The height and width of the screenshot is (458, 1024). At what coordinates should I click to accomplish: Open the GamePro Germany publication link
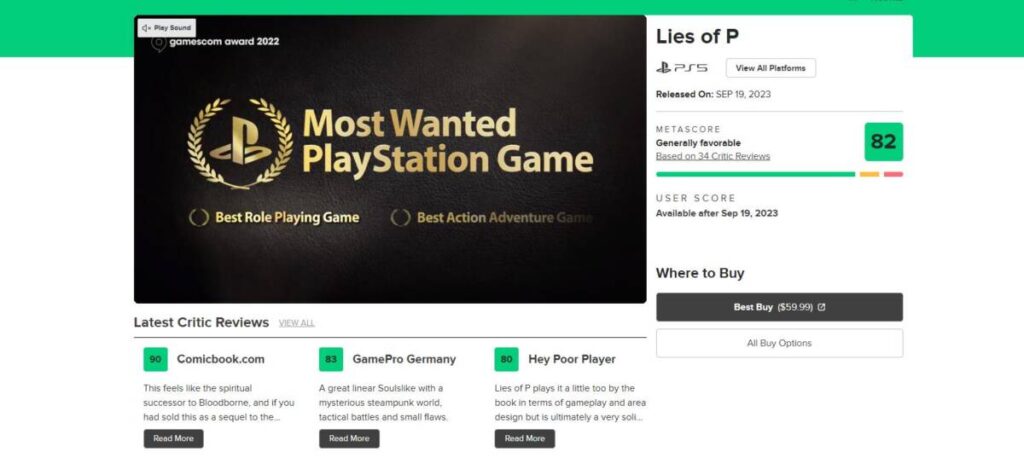click(404, 359)
